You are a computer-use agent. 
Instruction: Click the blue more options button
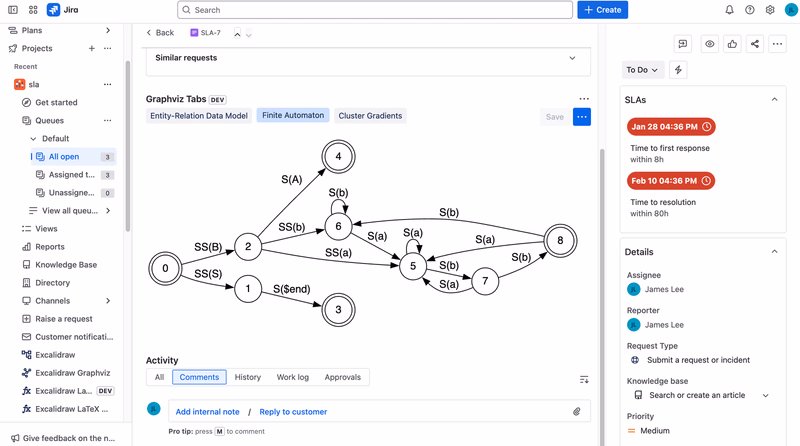582,117
